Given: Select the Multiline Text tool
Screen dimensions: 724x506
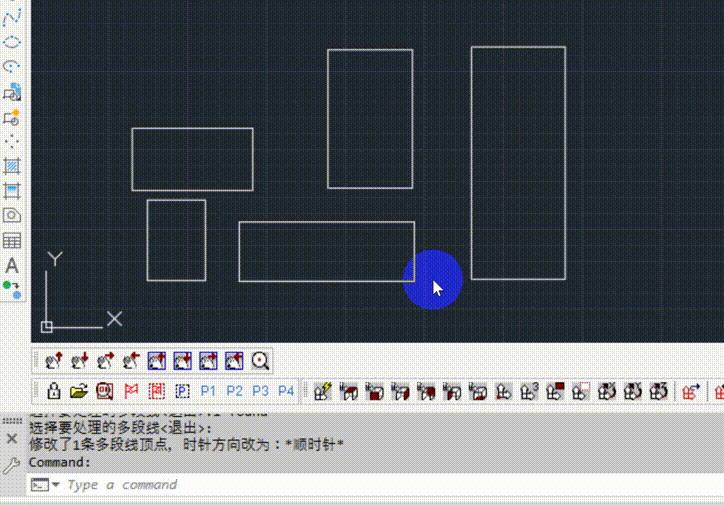Looking at the screenshot, I should (12, 265).
